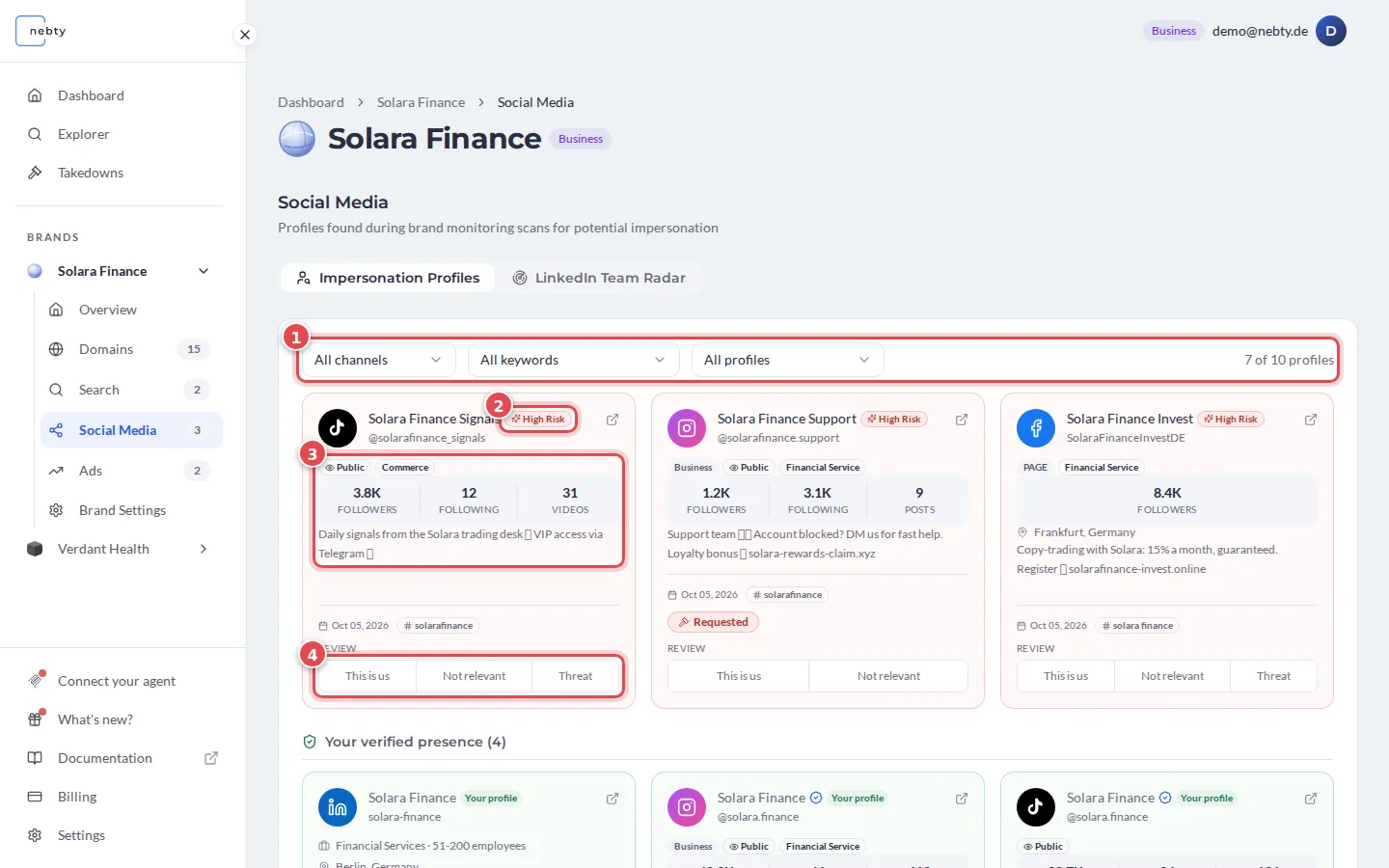1389x868 pixels.
Task: Mark Solara Finance Signals as This is us
Action: click(x=368, y=676)
